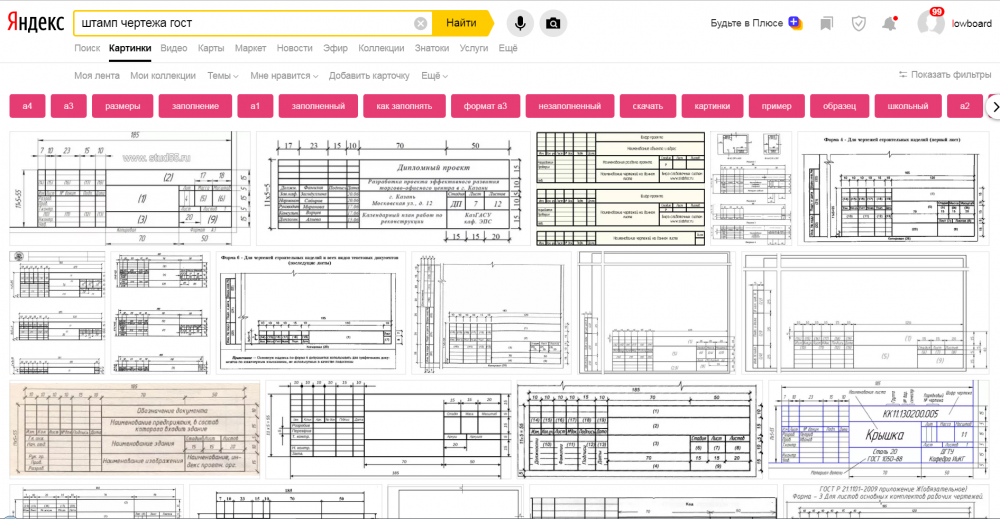Click the Найти search button

point(462,23)
